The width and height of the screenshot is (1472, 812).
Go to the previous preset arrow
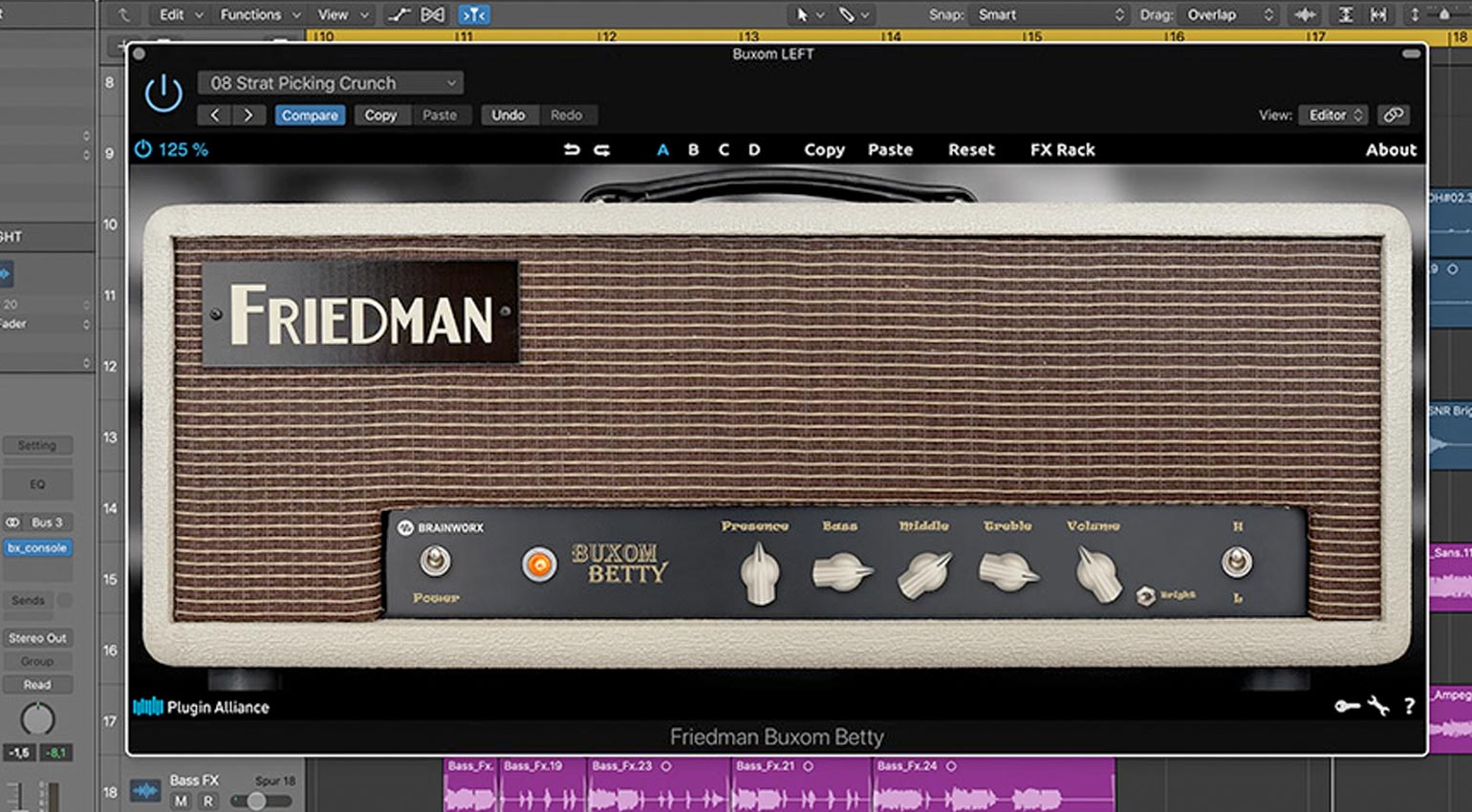[215, 115]
